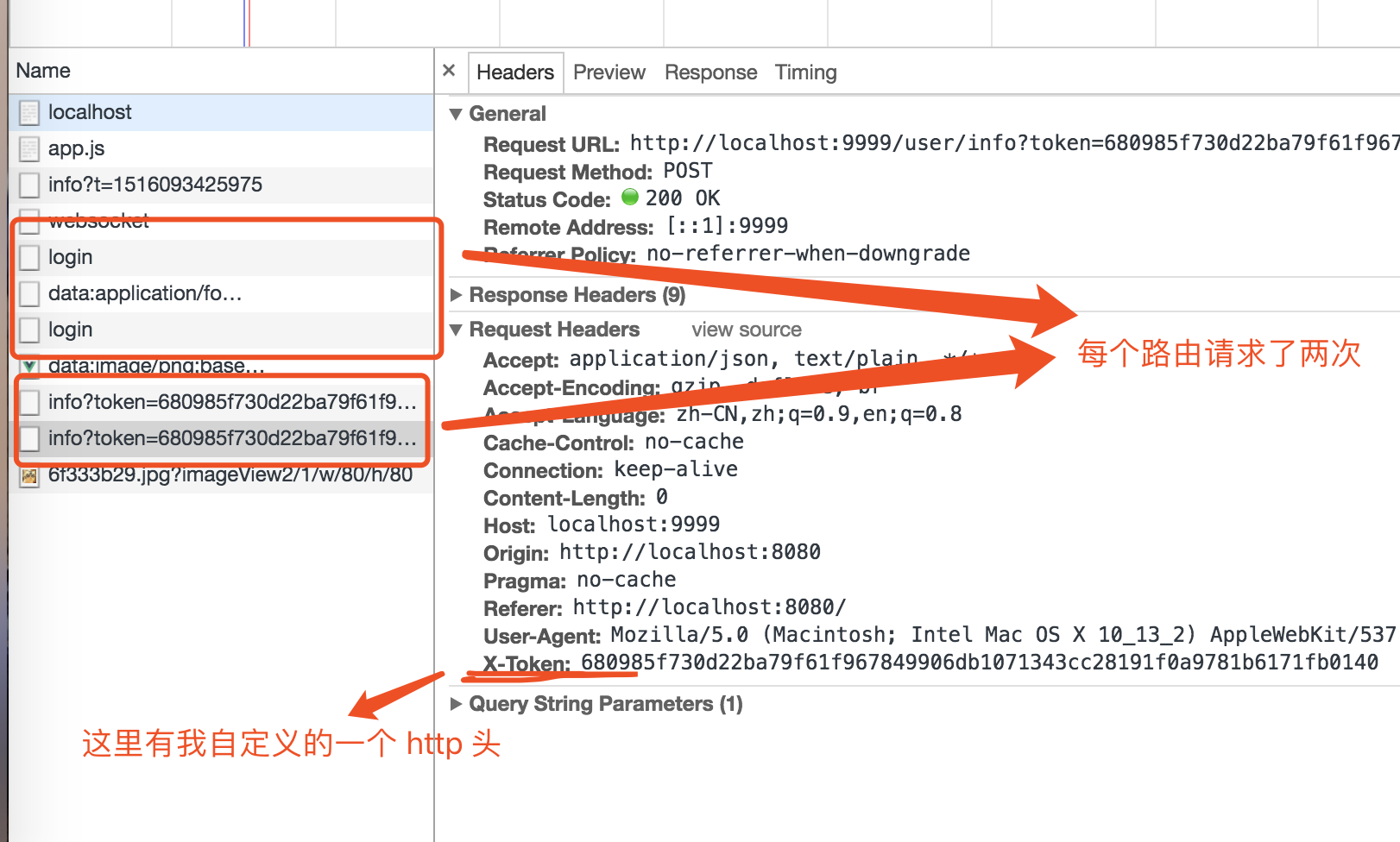The image size is (1400, 842).
Task: Select the app.js script file icon
Action: (x=29, y=149)
